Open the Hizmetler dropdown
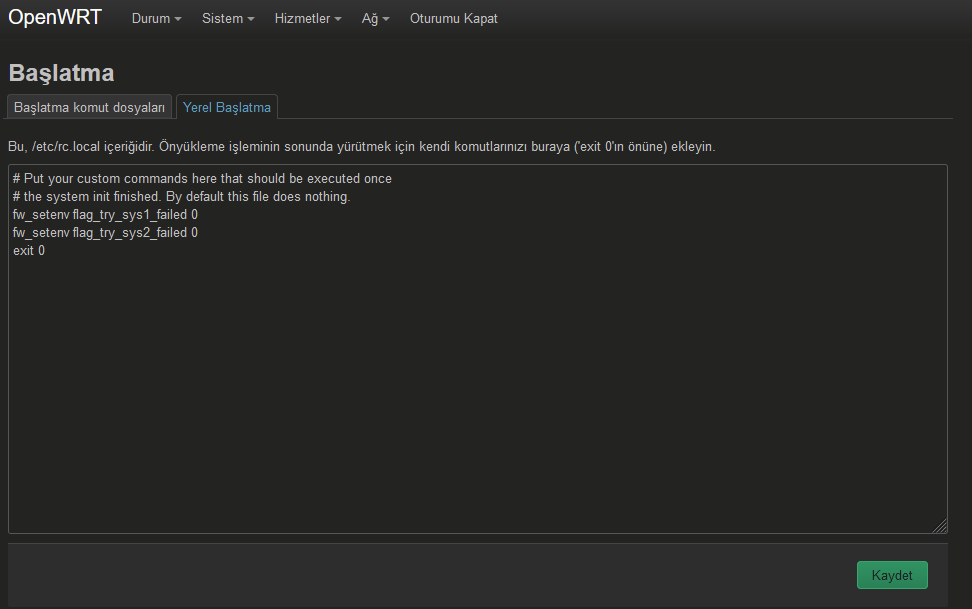 pos(308,19)
